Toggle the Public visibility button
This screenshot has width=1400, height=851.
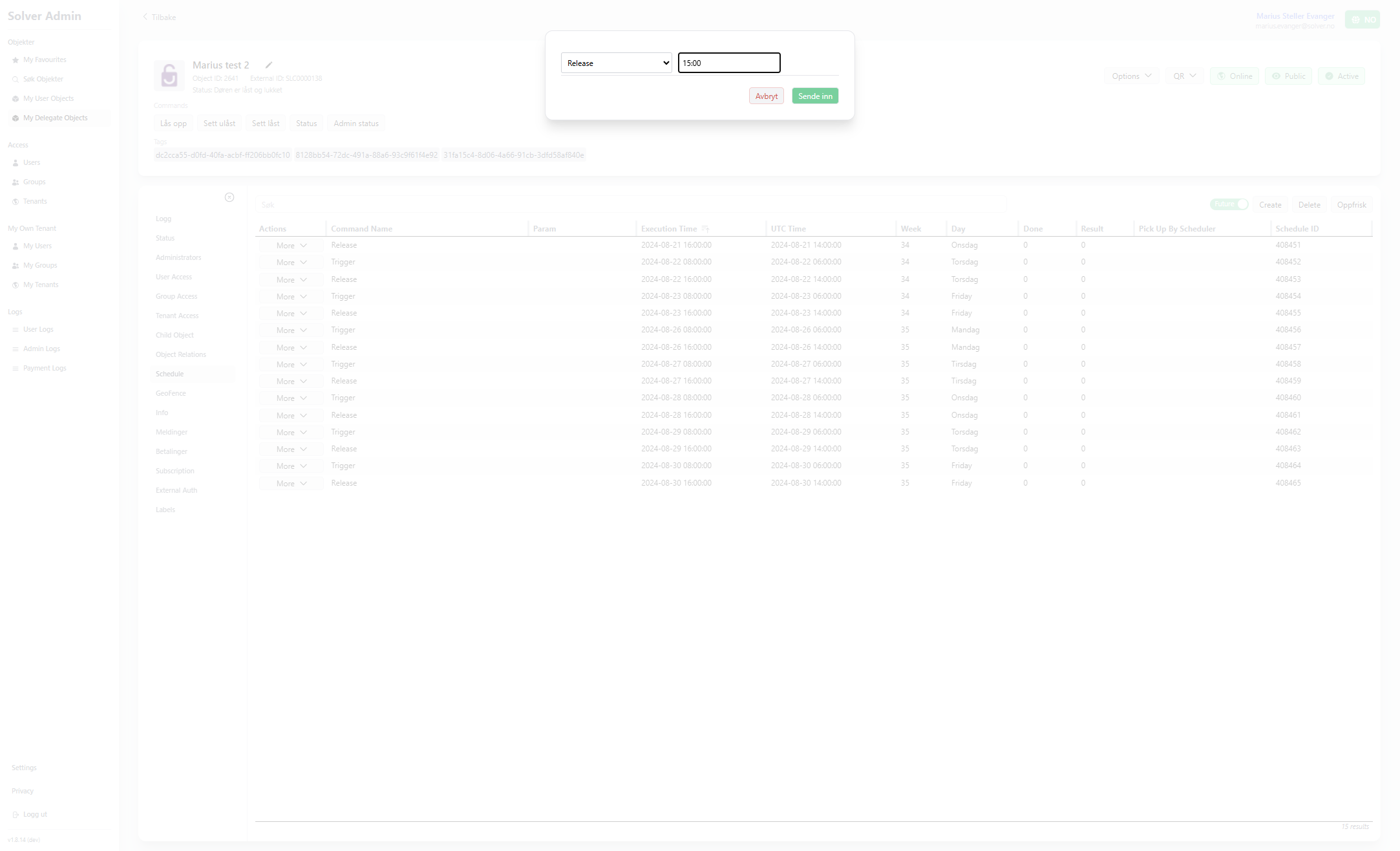tap(1288, 76)
